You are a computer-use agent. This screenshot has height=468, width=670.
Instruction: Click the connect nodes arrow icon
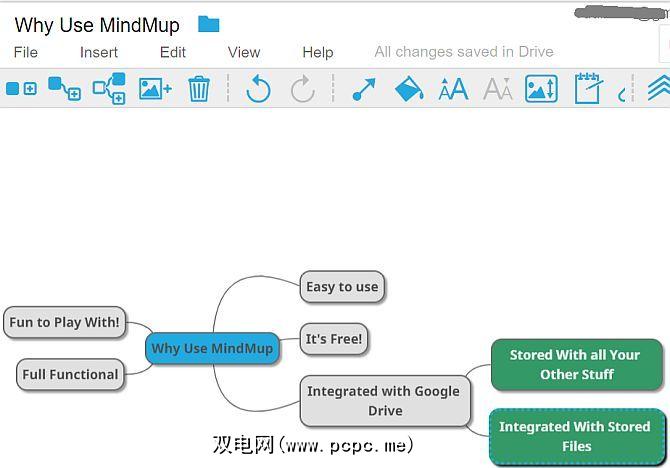point(364,89)
